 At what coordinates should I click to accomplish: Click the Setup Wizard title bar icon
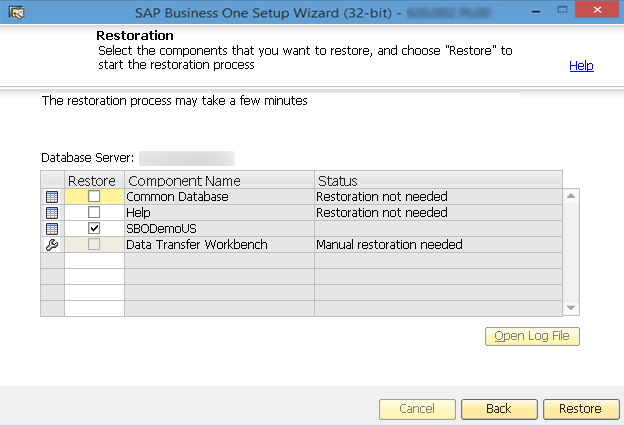point(16,13)
